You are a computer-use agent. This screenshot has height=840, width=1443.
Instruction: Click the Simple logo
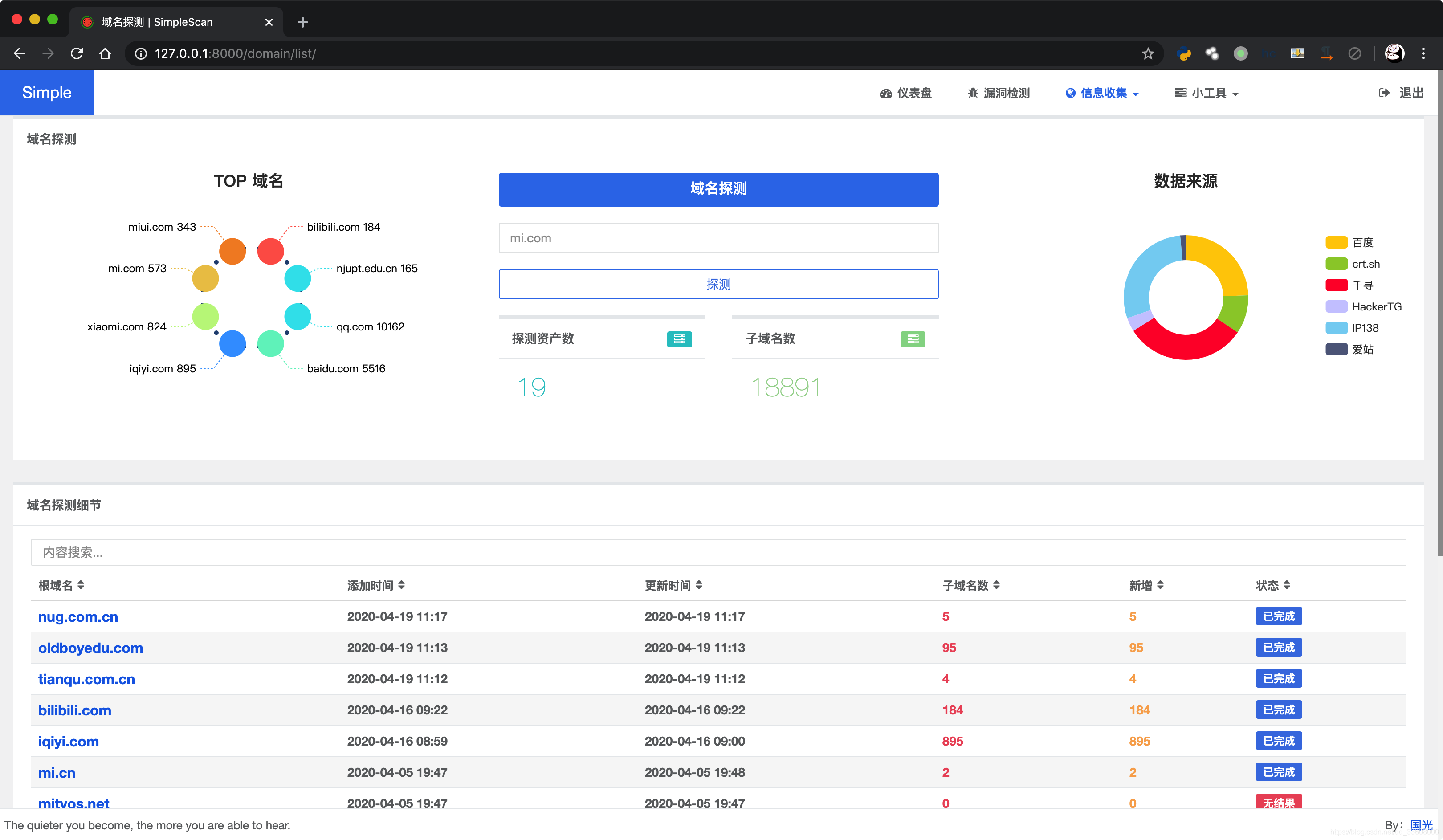[46, 92]
